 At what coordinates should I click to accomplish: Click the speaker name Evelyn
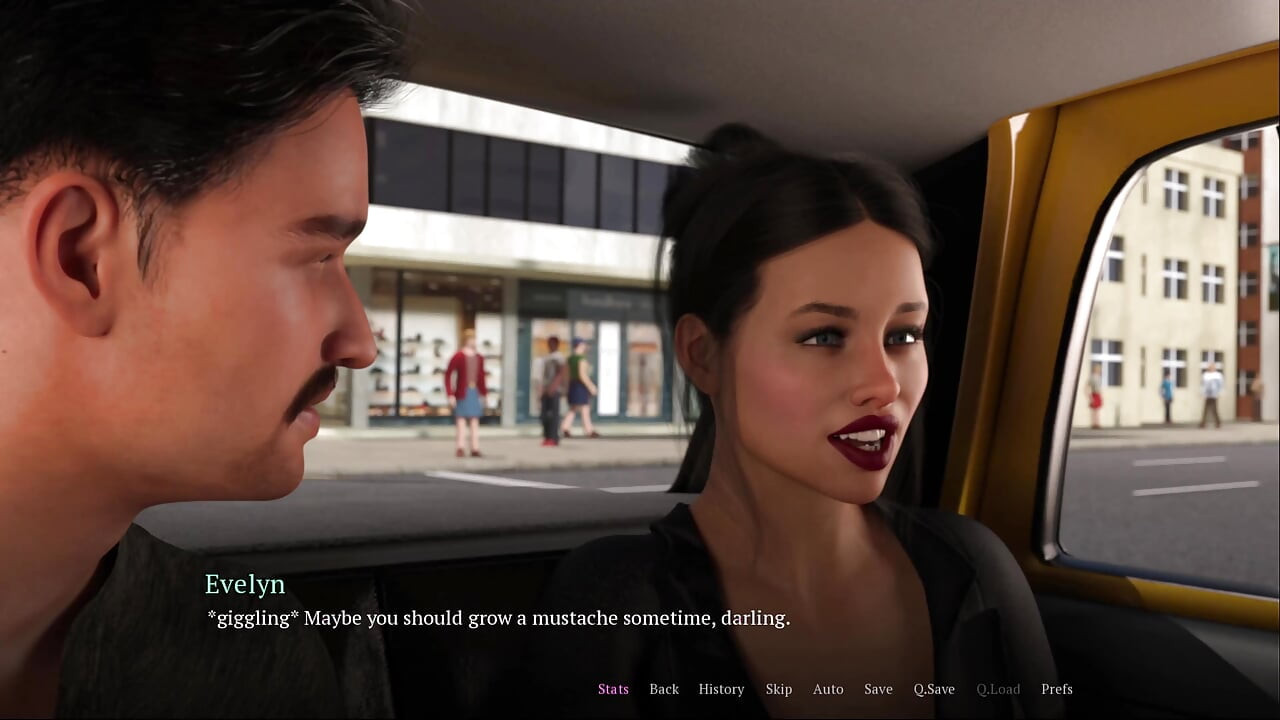tap(245, 585)
